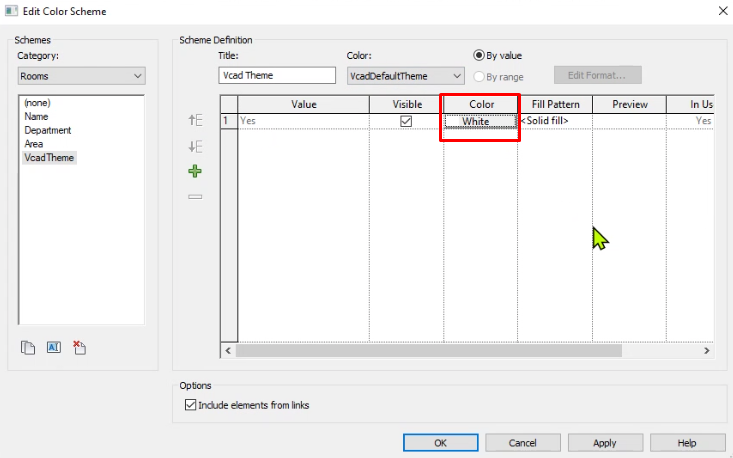Click the Edit Color Scheme title icon
This screenshot has height=458, width=733.
11,11
